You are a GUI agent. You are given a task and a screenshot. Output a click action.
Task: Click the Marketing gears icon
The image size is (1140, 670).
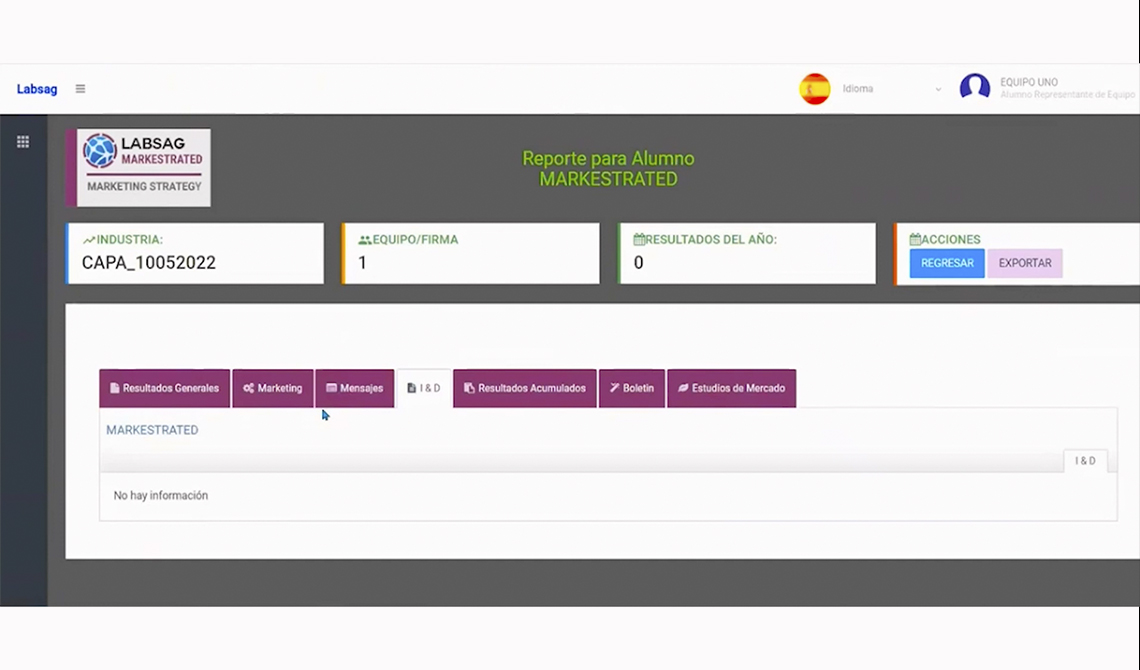(249, 388)
